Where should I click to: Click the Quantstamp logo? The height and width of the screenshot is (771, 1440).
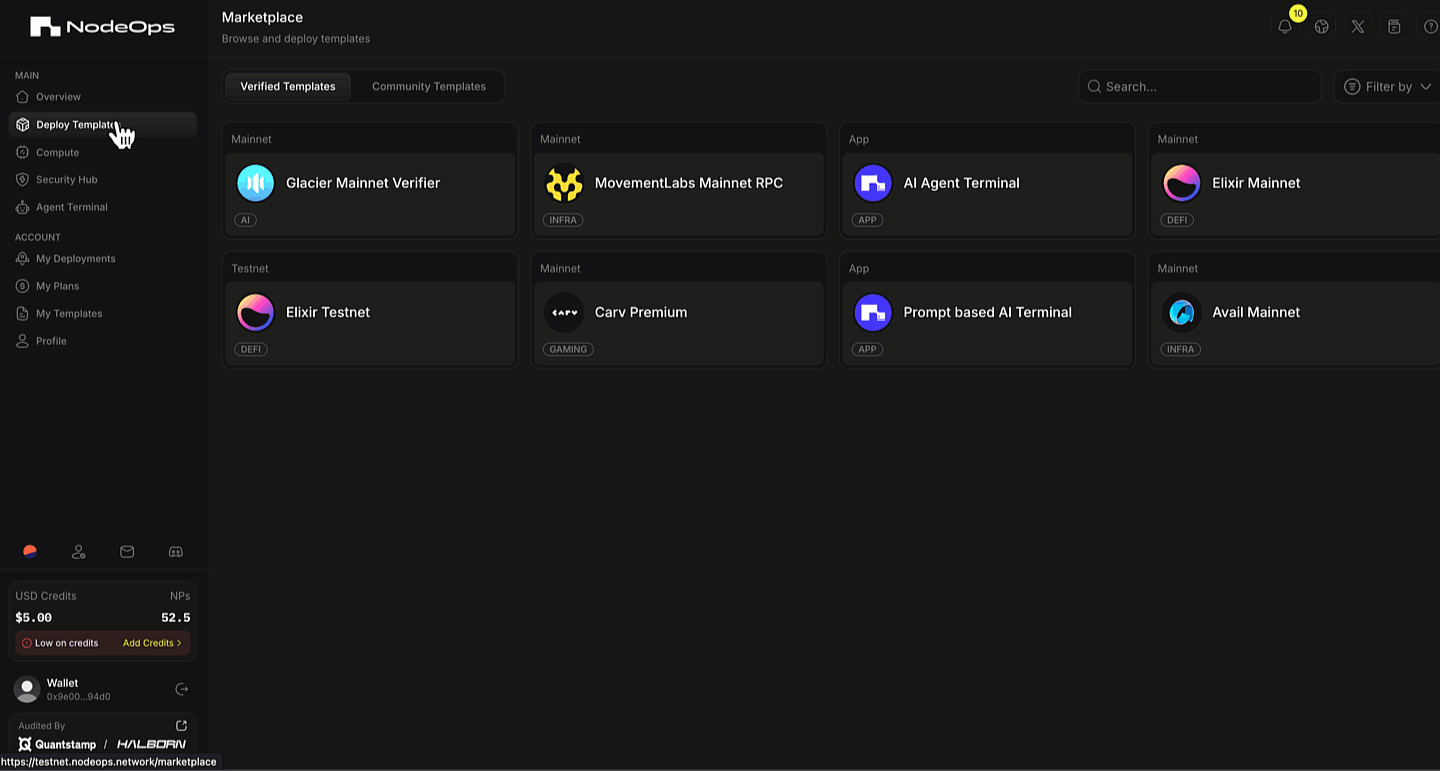pos(57,744)
